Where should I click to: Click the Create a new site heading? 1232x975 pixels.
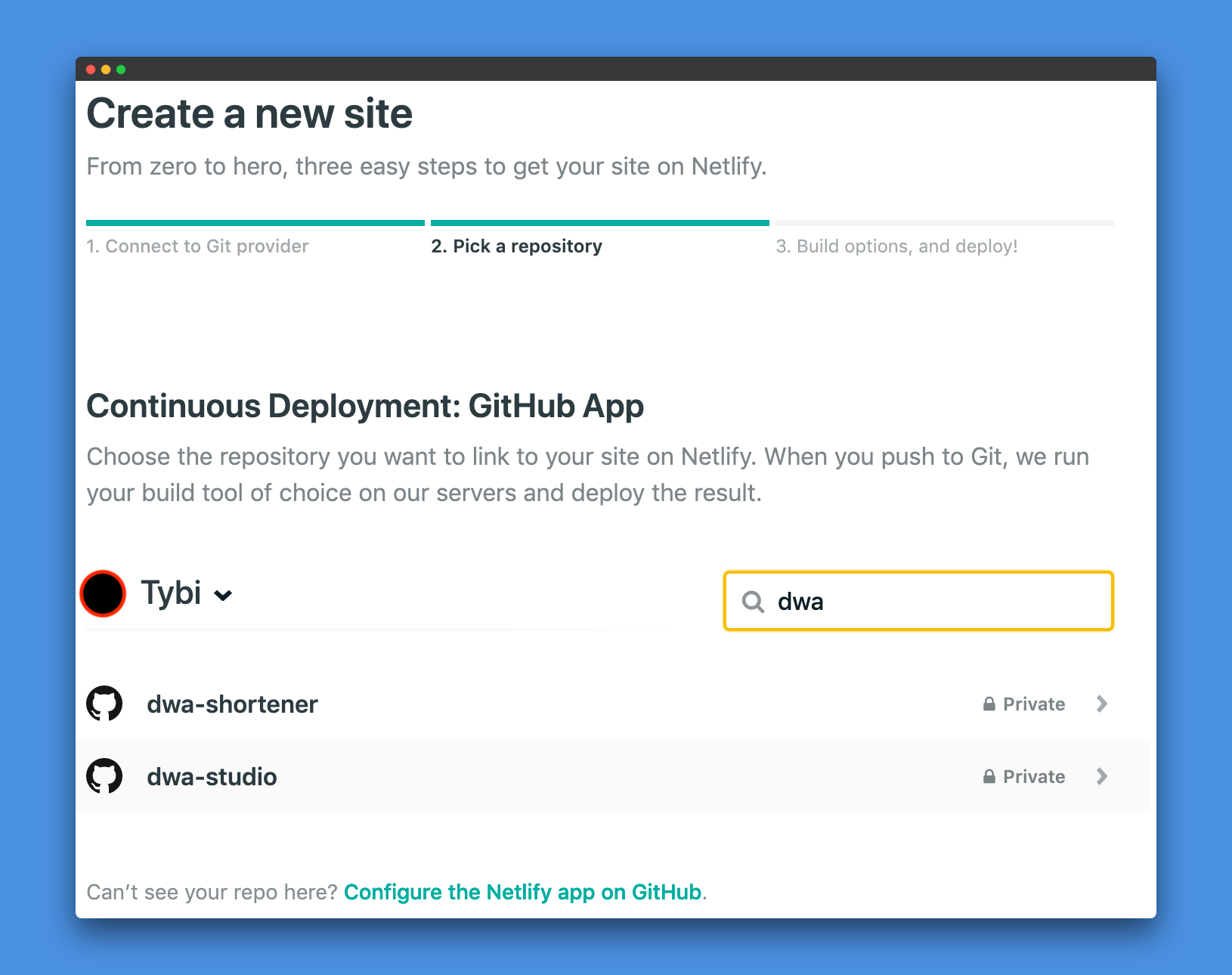tap(249, 114)
